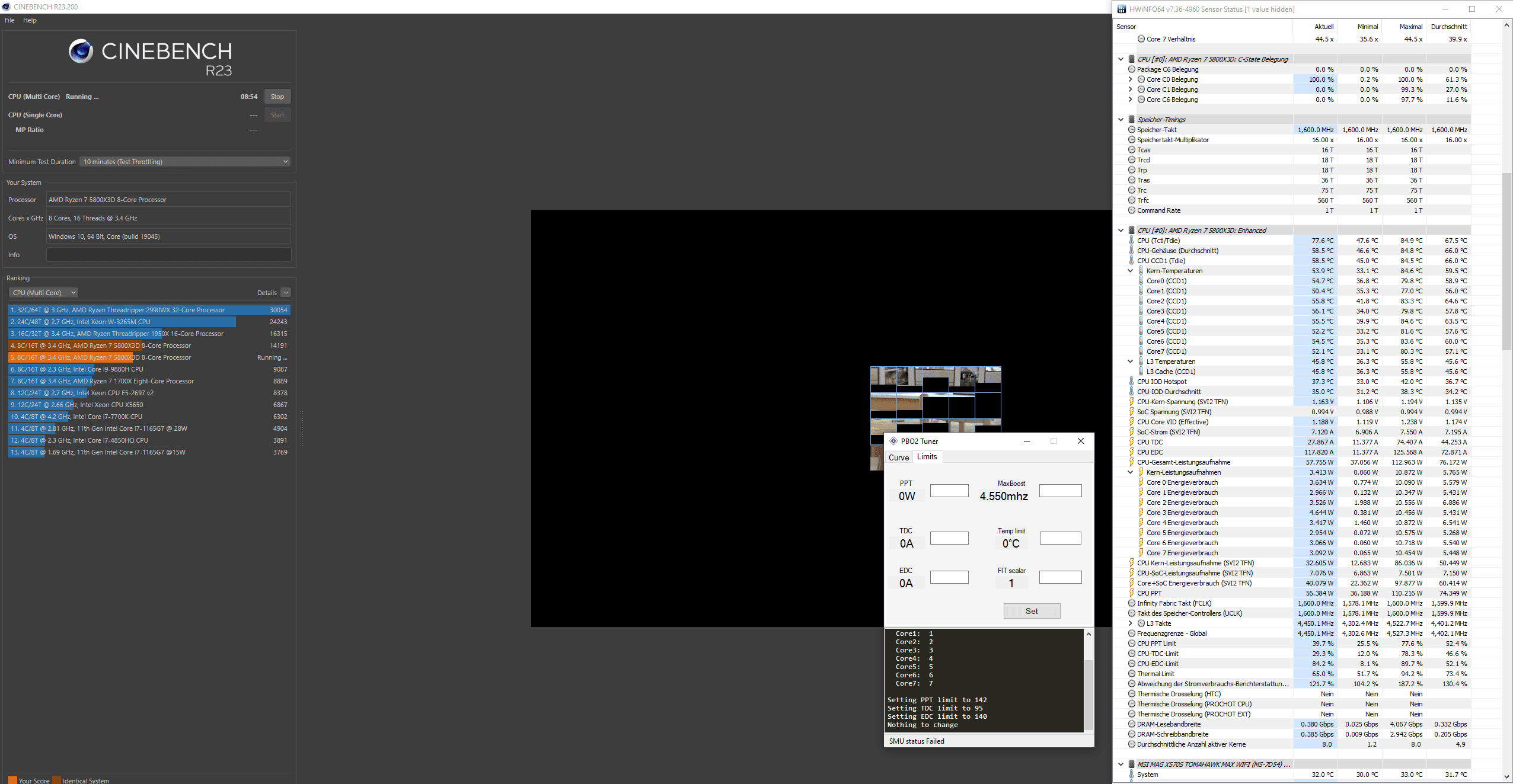This screenshot has height=784, width=1513.
Task: Click the PBO2 Tuner title bar icon
Action: point(893,441)
